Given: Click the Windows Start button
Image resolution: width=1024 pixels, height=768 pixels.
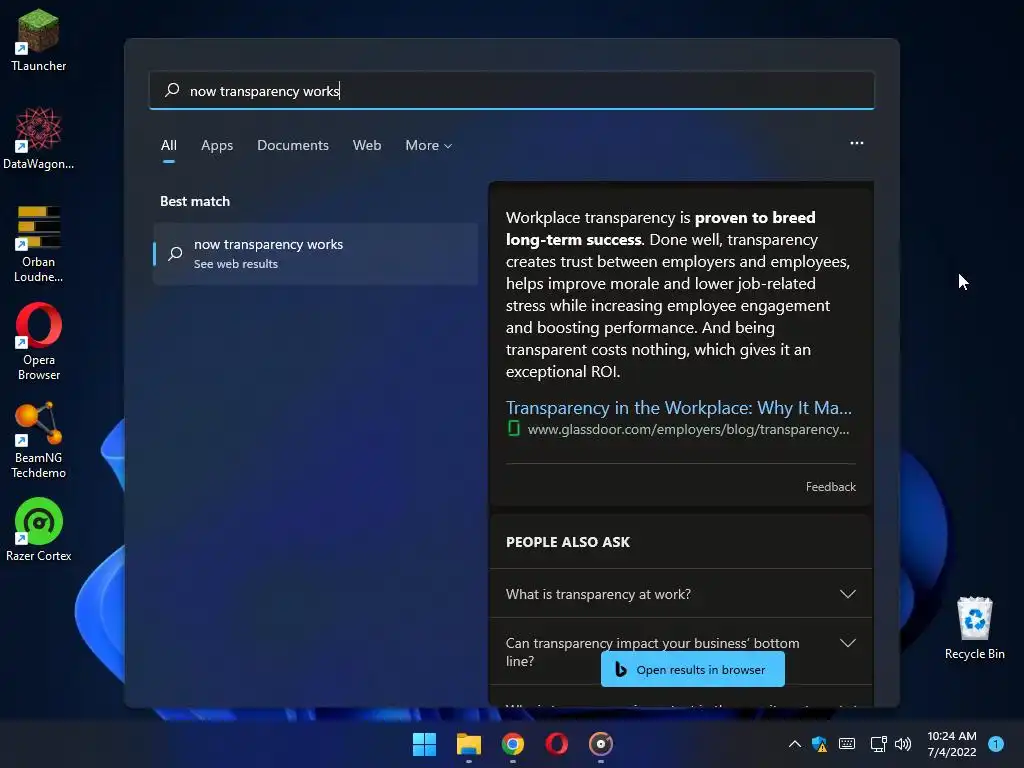Looking at the screenshot, I should pos(424,744).
